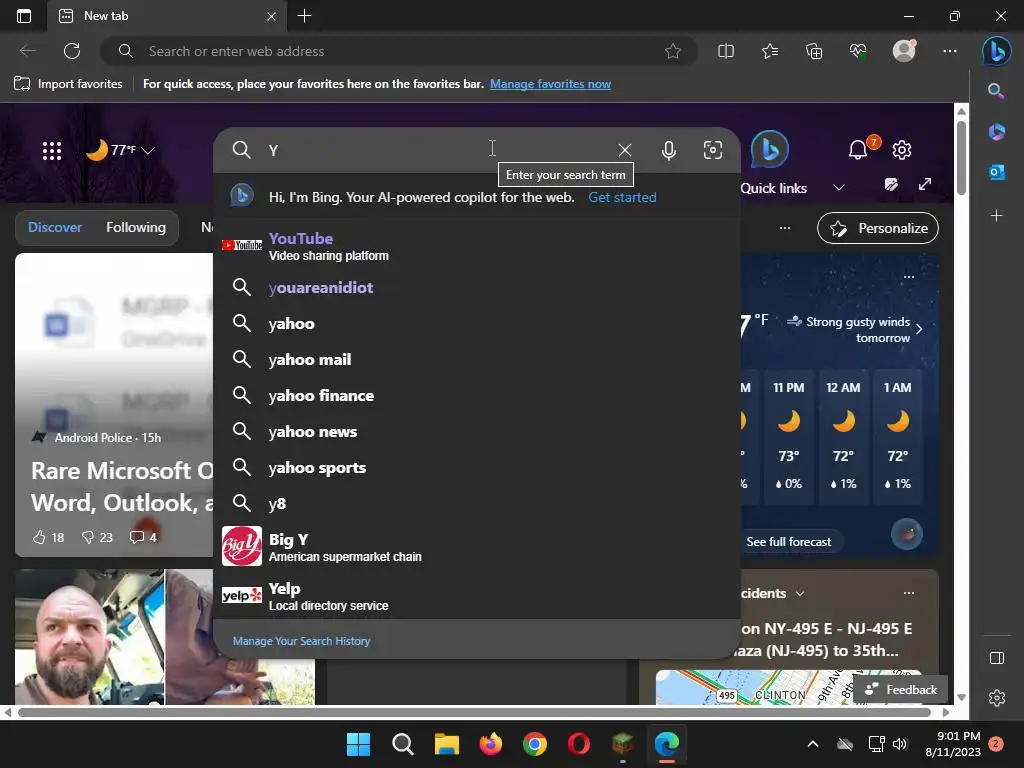Pick the yahoo sports suggestion

pyautogui.click(x=477, y=468)
